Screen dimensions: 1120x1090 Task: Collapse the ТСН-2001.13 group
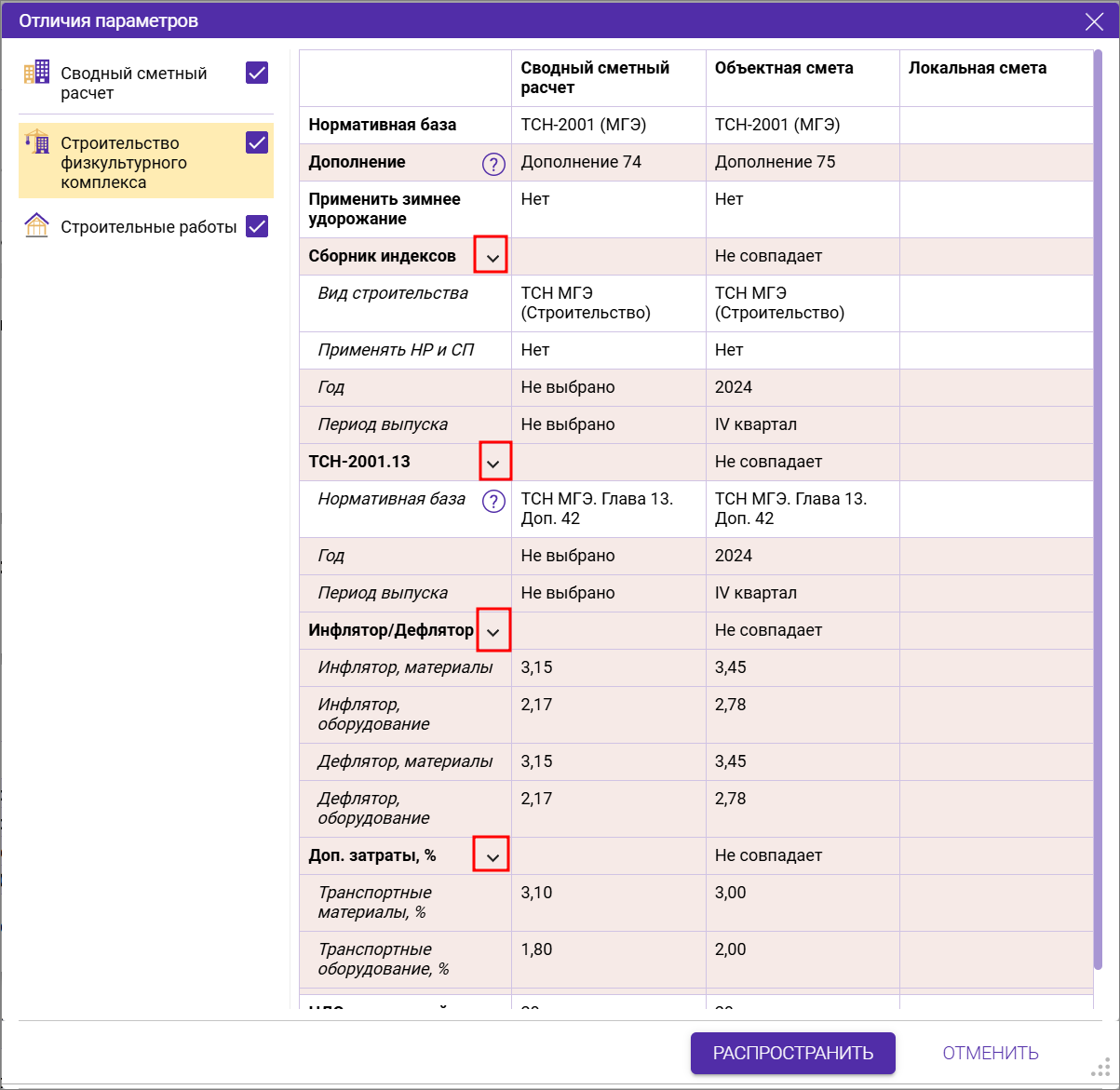point(493,463)
